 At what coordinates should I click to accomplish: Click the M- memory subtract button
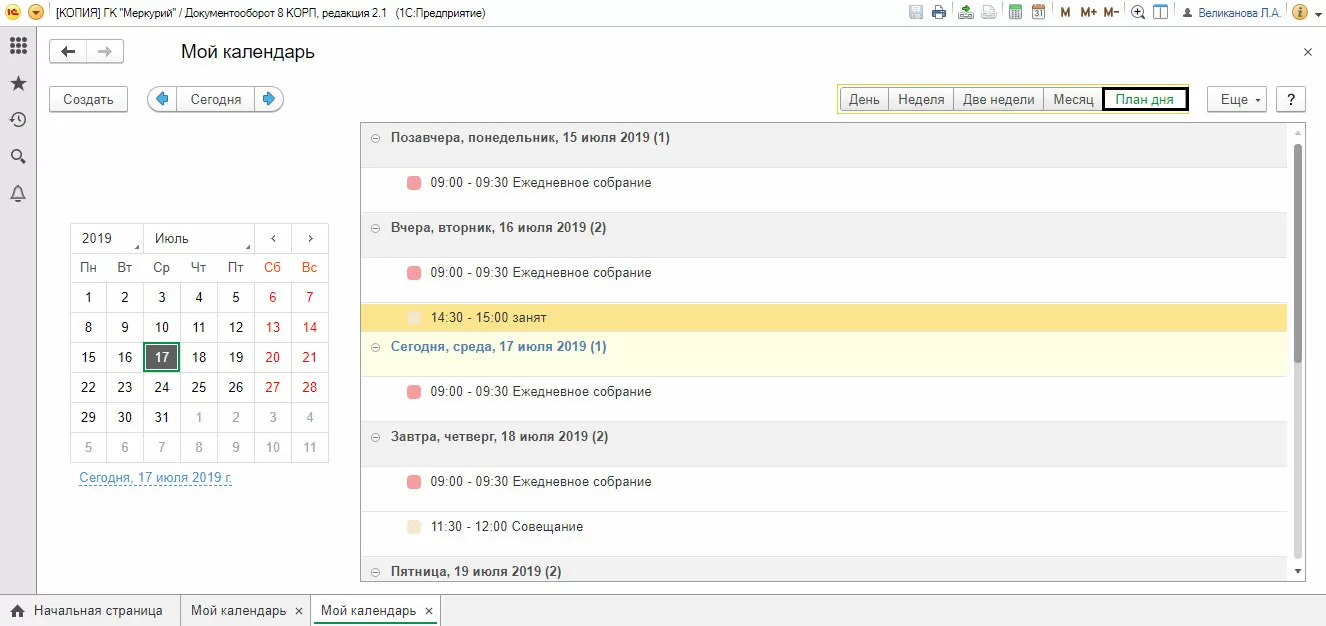(1111, 12)
